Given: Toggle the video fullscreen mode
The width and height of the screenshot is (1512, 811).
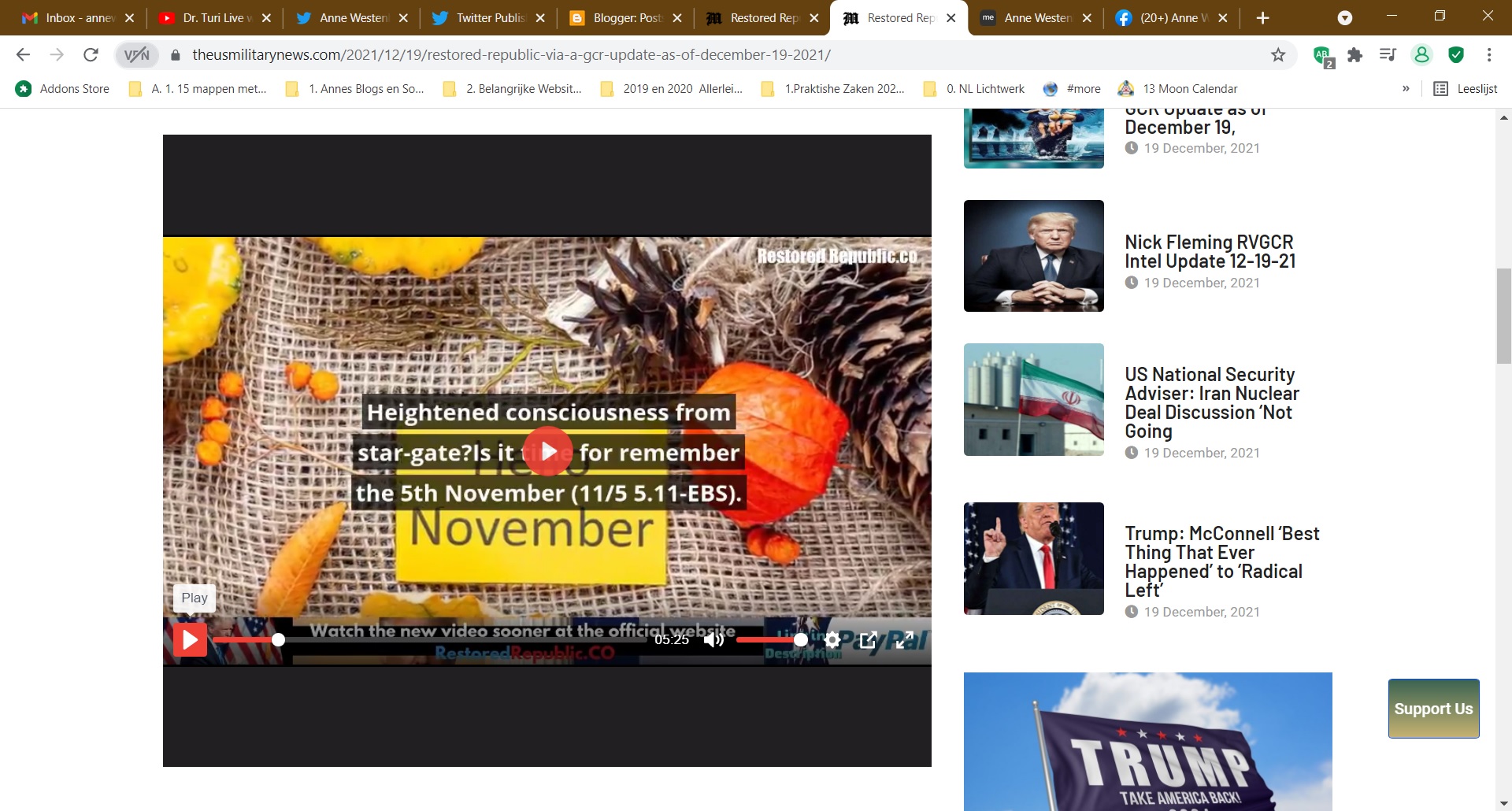Looking at the screenshot, I should pyautogui.click(x=905, y=640).
